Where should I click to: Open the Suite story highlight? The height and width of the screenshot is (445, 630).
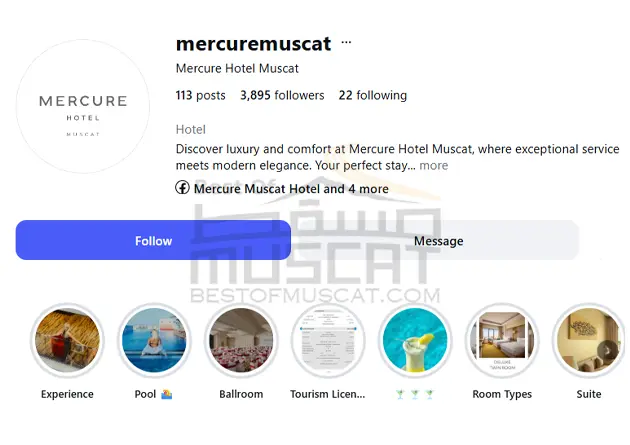point(589,340)
